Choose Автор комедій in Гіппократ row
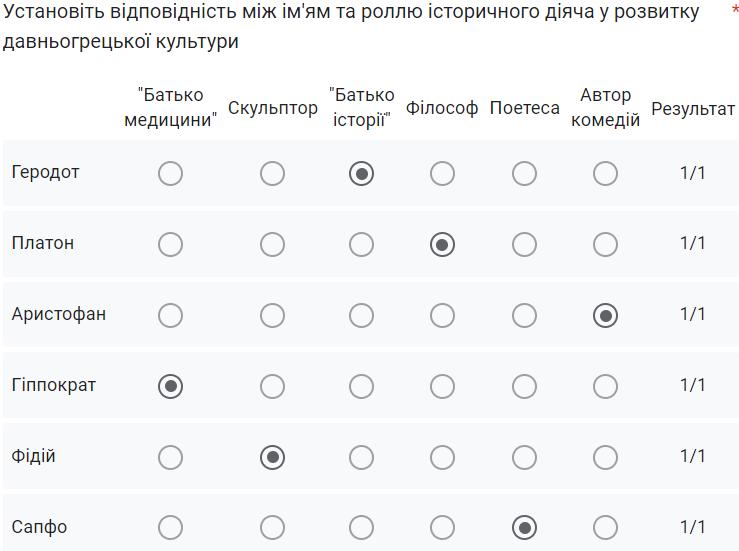Viewport: 739px width, 551px height. point(605,386)
